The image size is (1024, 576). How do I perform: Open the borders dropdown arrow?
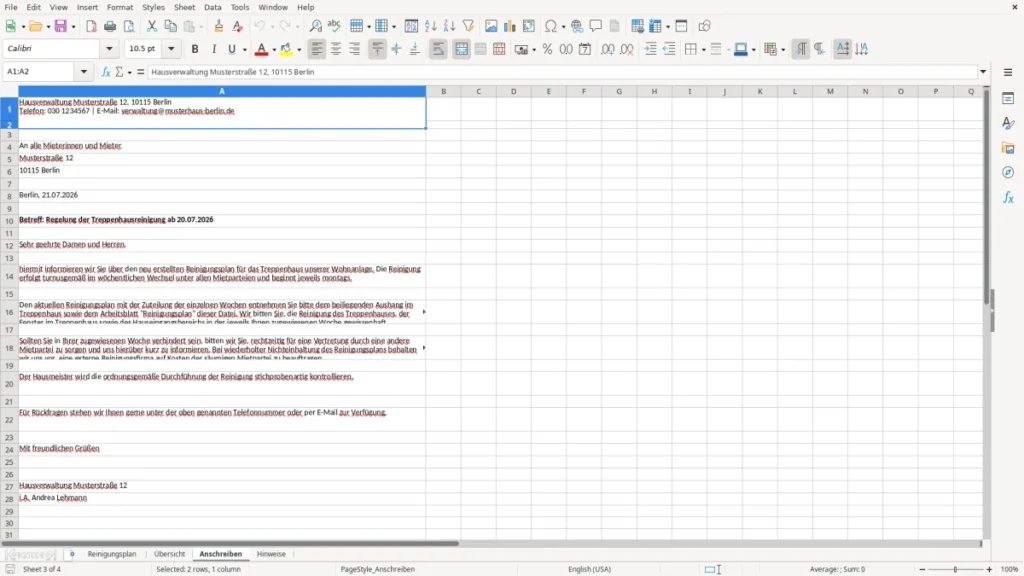tap(703, 50)
